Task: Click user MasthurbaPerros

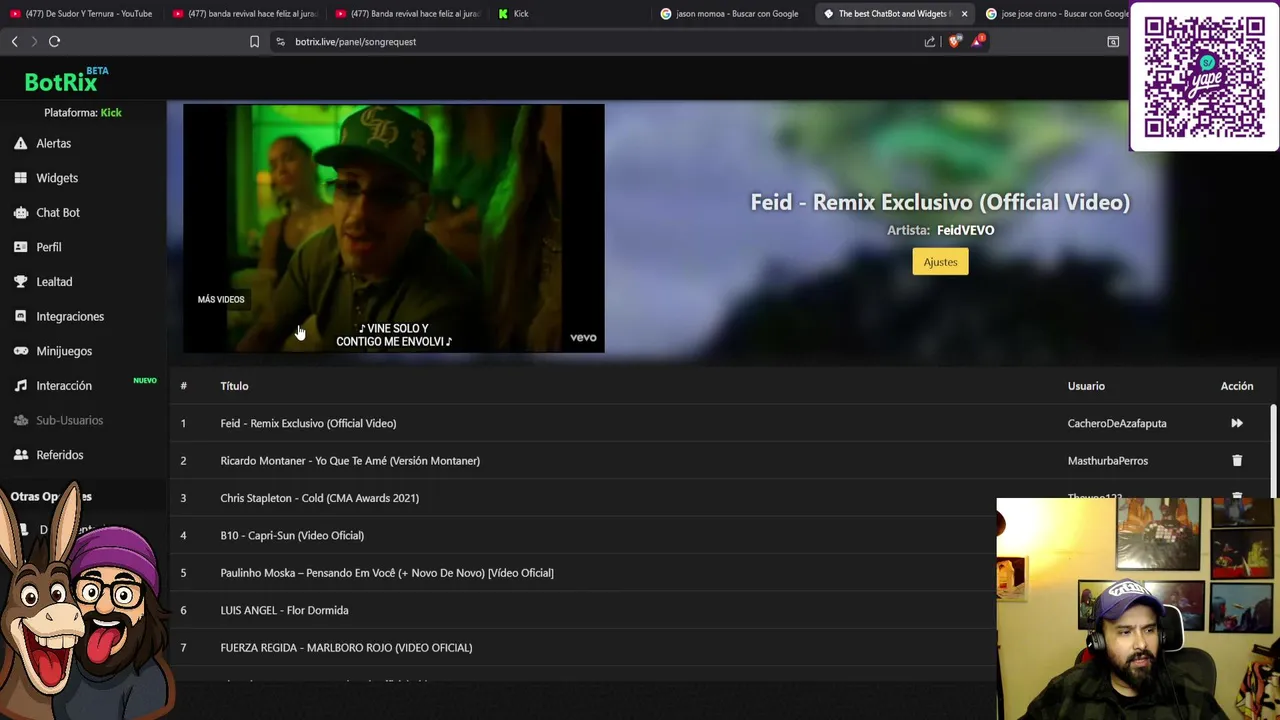Action: coord(1108,461)
